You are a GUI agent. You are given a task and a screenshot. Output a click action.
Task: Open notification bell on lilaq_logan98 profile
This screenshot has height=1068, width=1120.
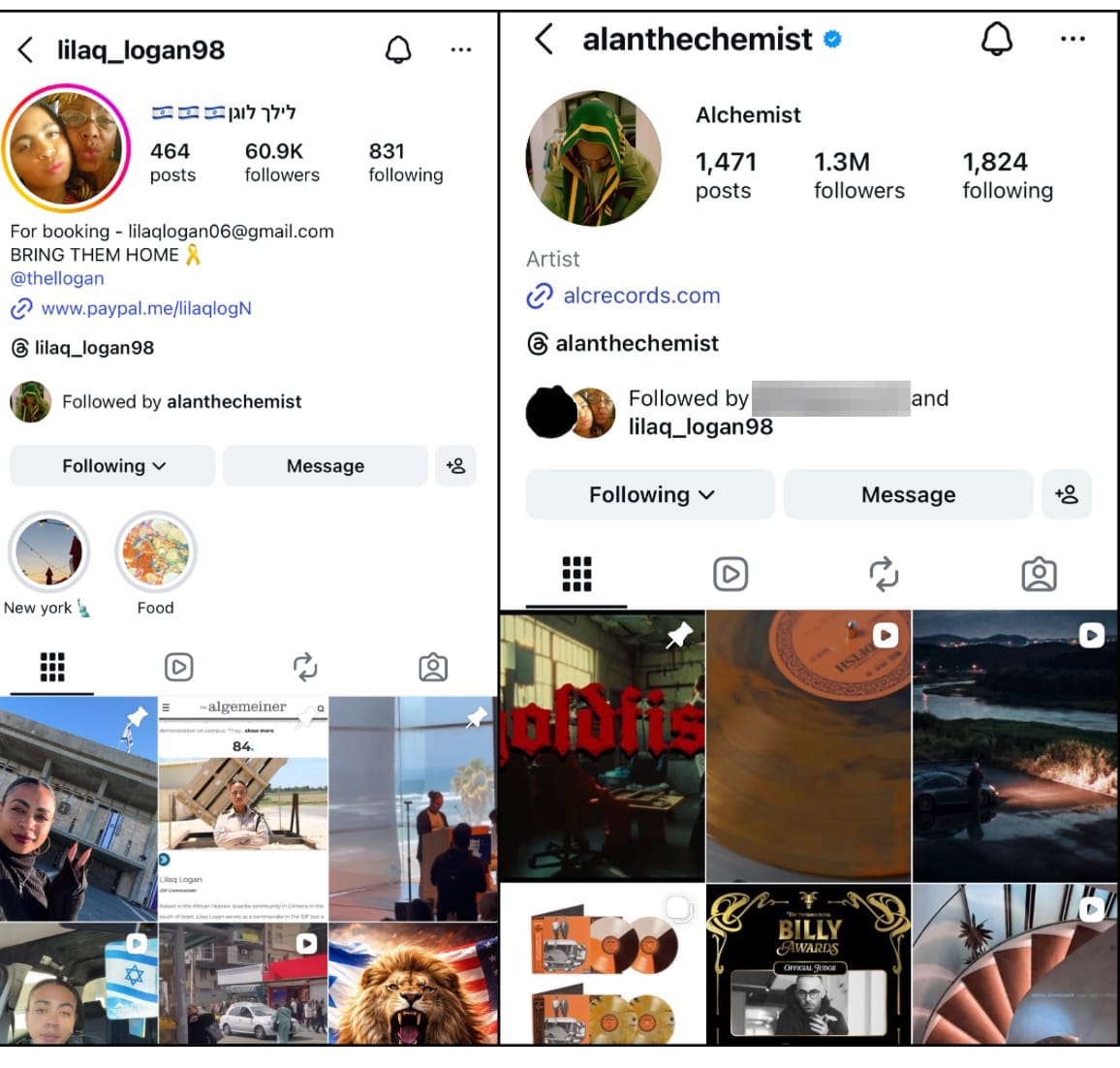tap(398, 49)
